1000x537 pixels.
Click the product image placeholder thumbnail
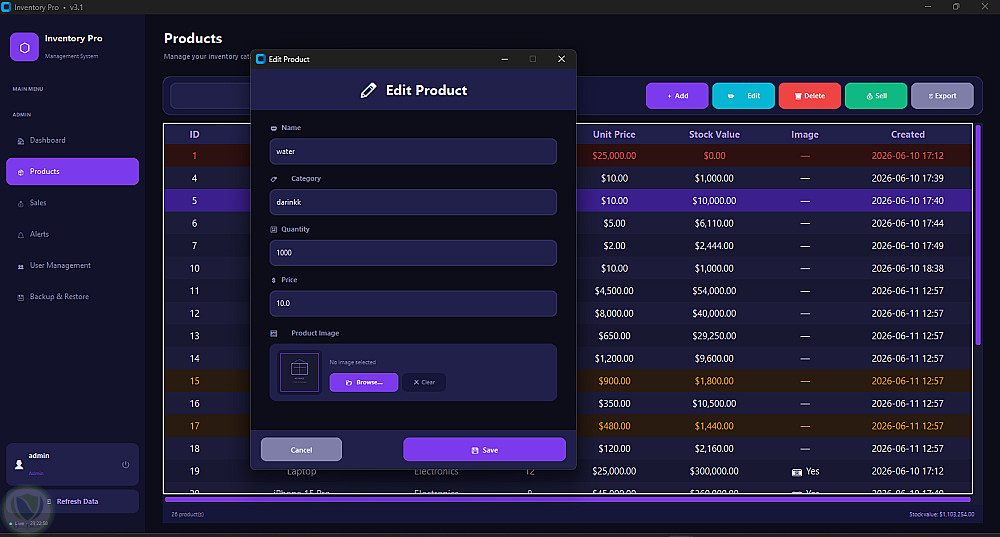[x=299, y=372]
